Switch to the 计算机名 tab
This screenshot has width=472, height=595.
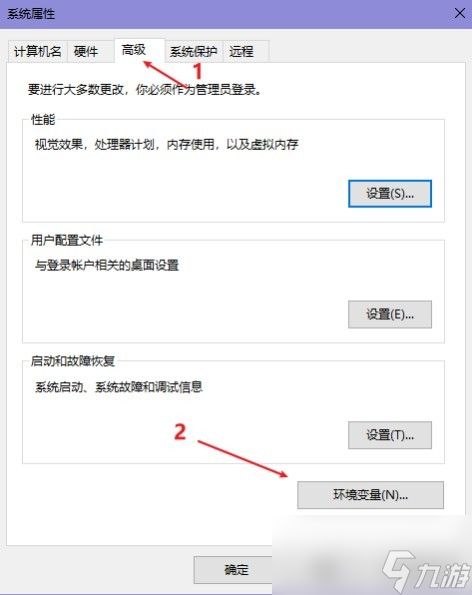pyautogui.click(x=38, y=51)
